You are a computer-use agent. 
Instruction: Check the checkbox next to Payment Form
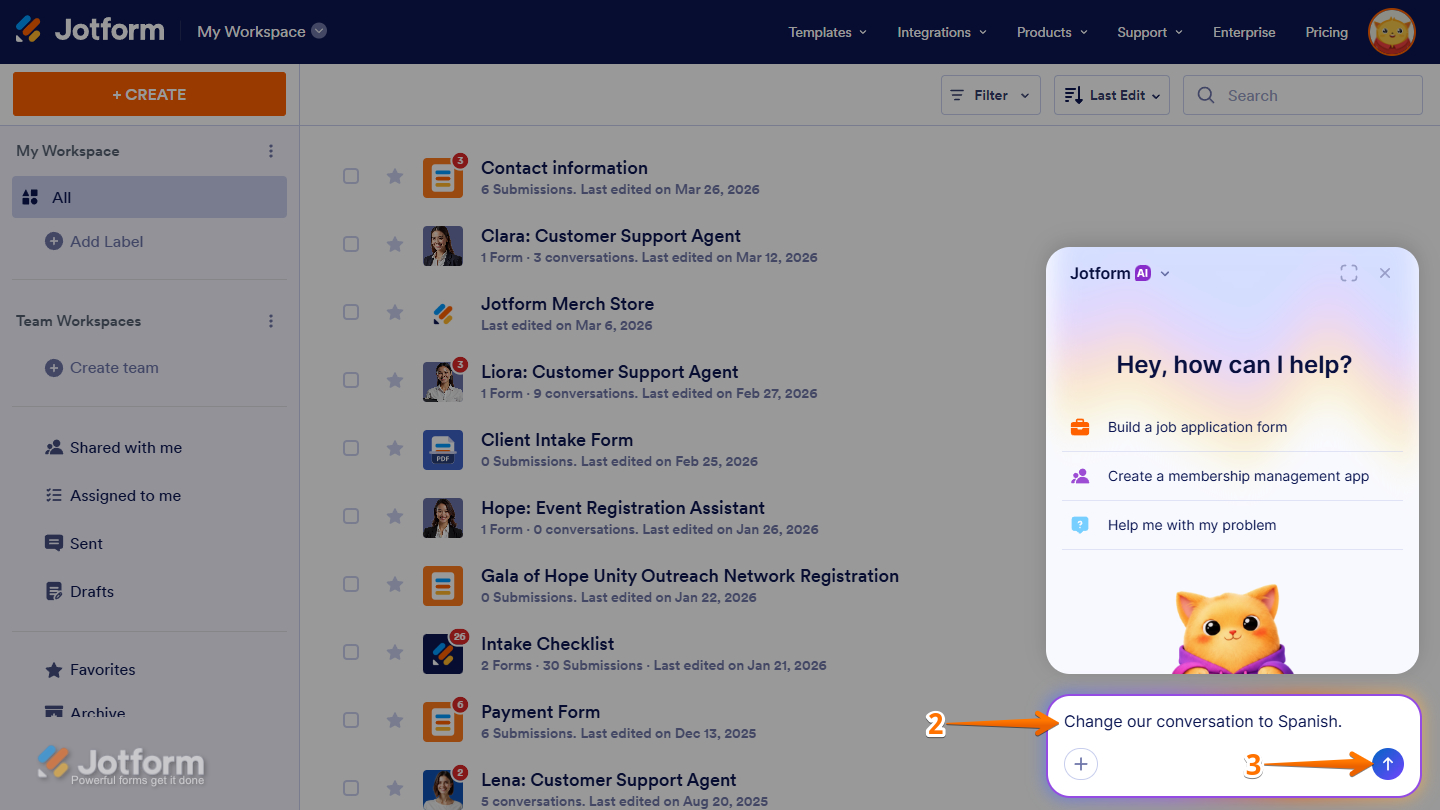point(351,720)
